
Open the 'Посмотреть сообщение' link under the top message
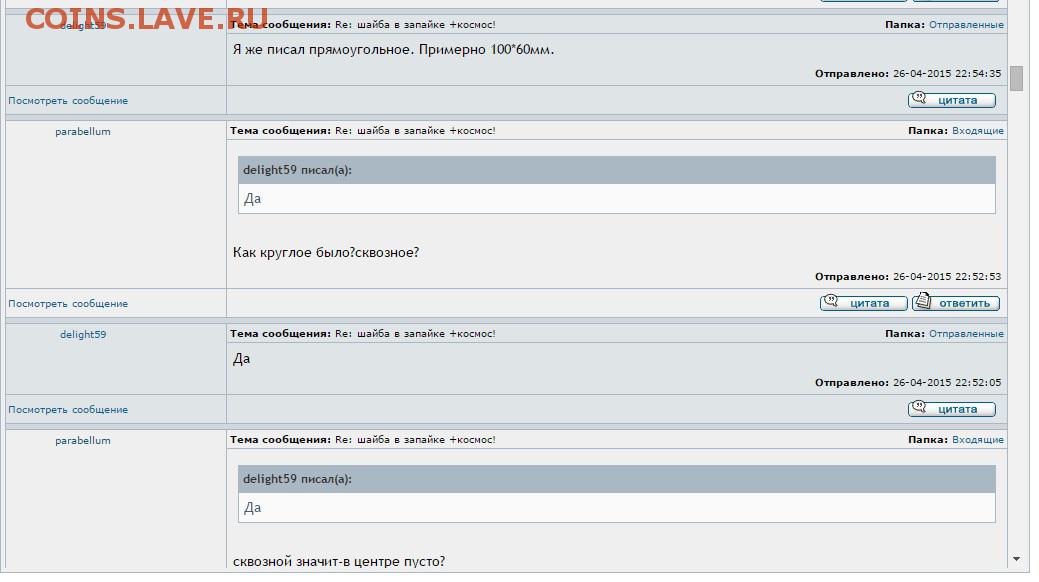pos(68,101)
